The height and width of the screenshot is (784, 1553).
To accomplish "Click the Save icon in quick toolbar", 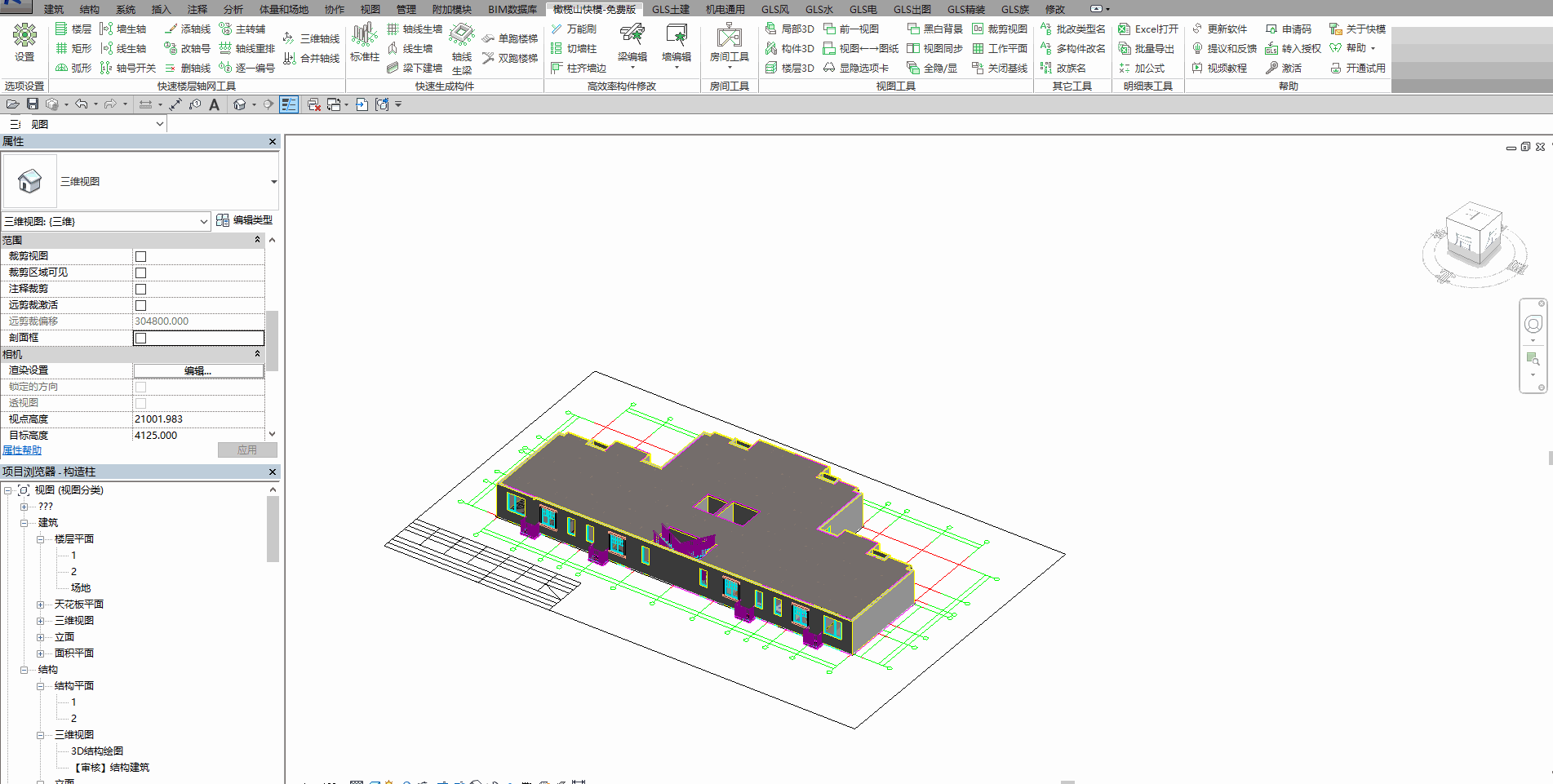I will click(x=33, y=104).
